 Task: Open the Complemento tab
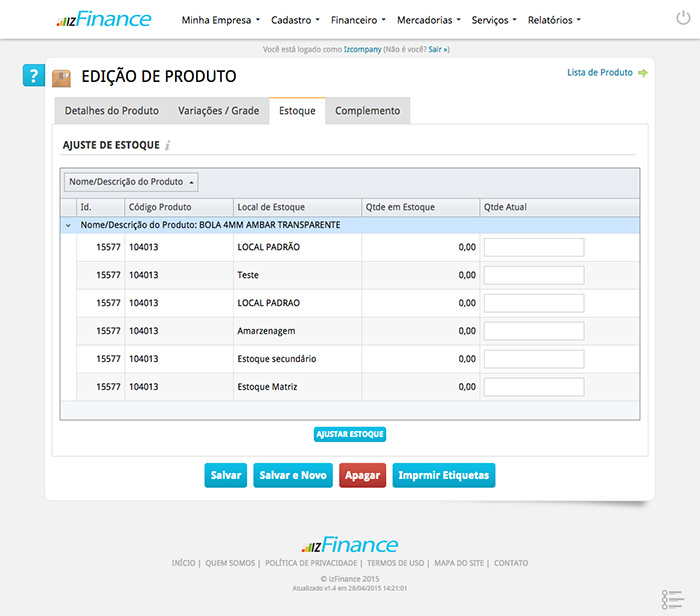(x=367, y=111)
